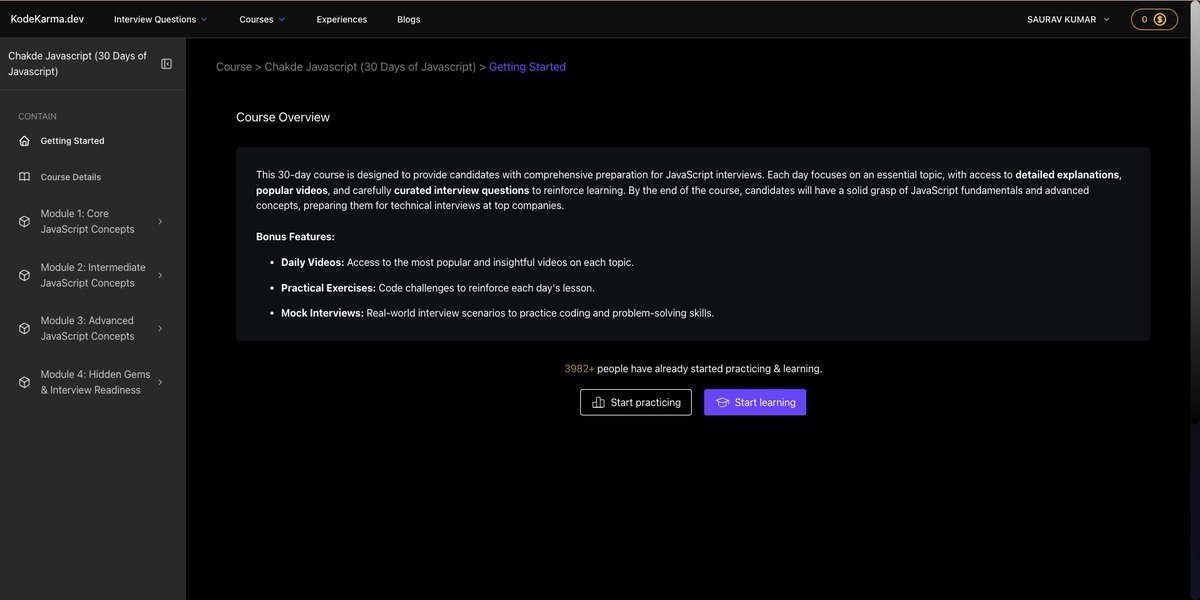The width and height of the screenshot is (1200, 600).
Task: Click the KodeKarma.dev logo
Action: (47, 19)
